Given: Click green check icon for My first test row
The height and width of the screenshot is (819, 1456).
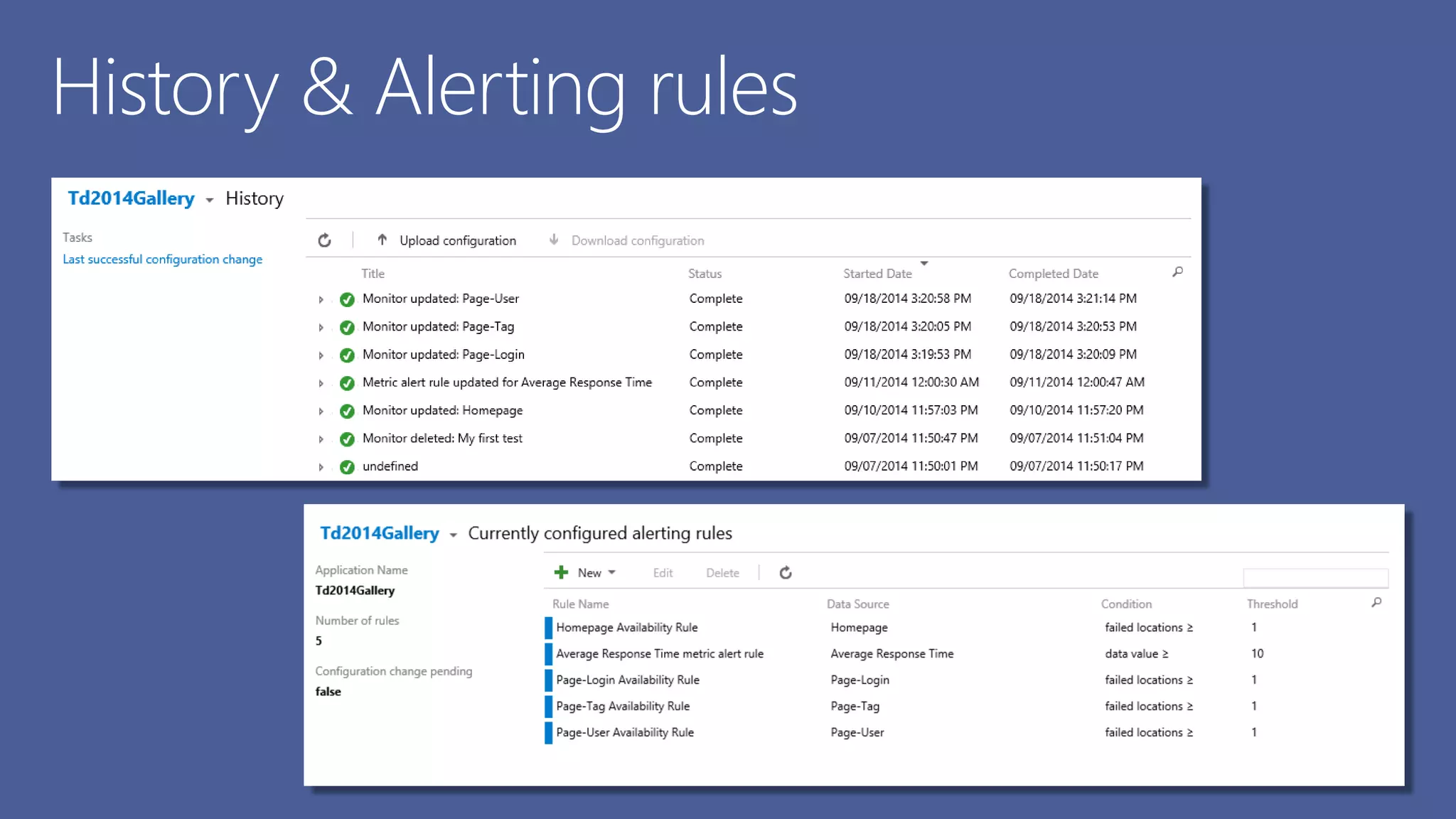Looking at the screenshot, I should (x=347, y=439).
